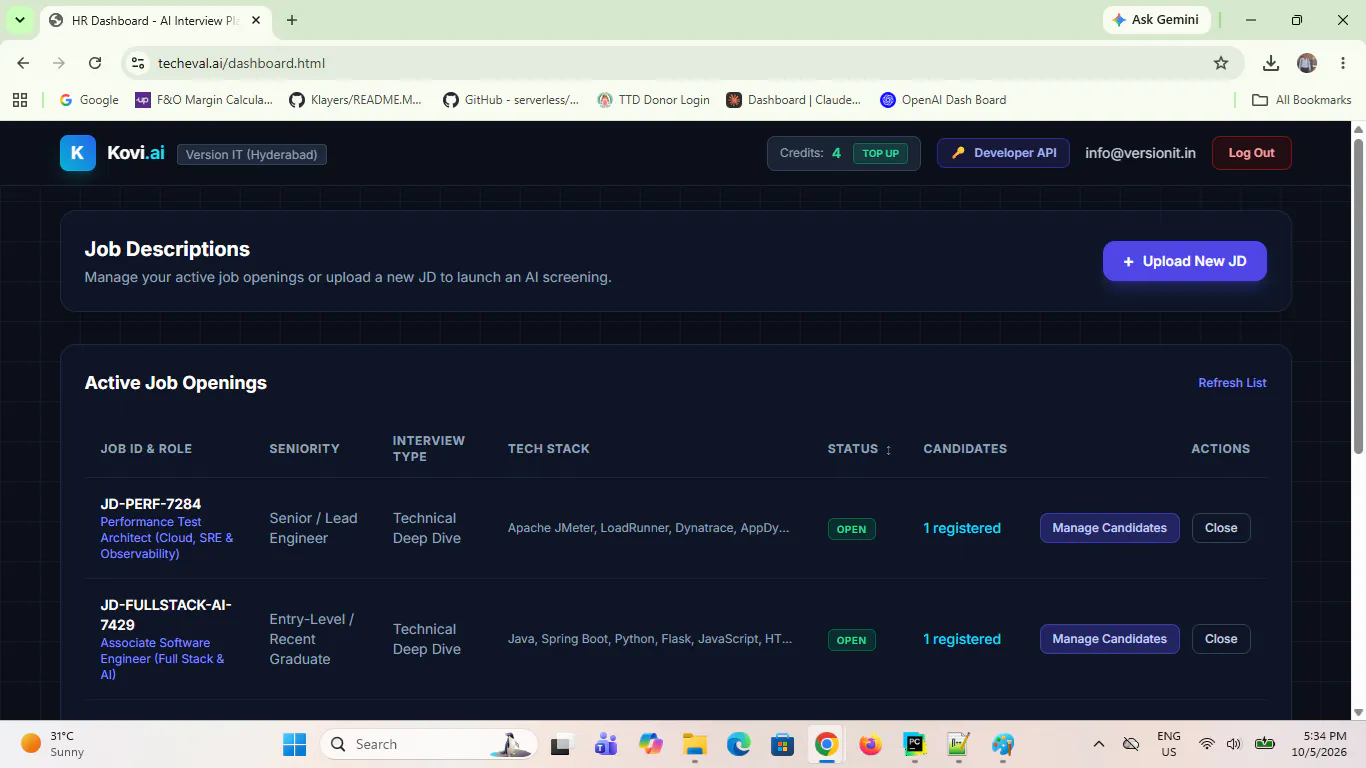The width and height of the screenshot is (1366, 768).
Task: Click the Kovi.ai K logo icon
Action: coord(78,153)
